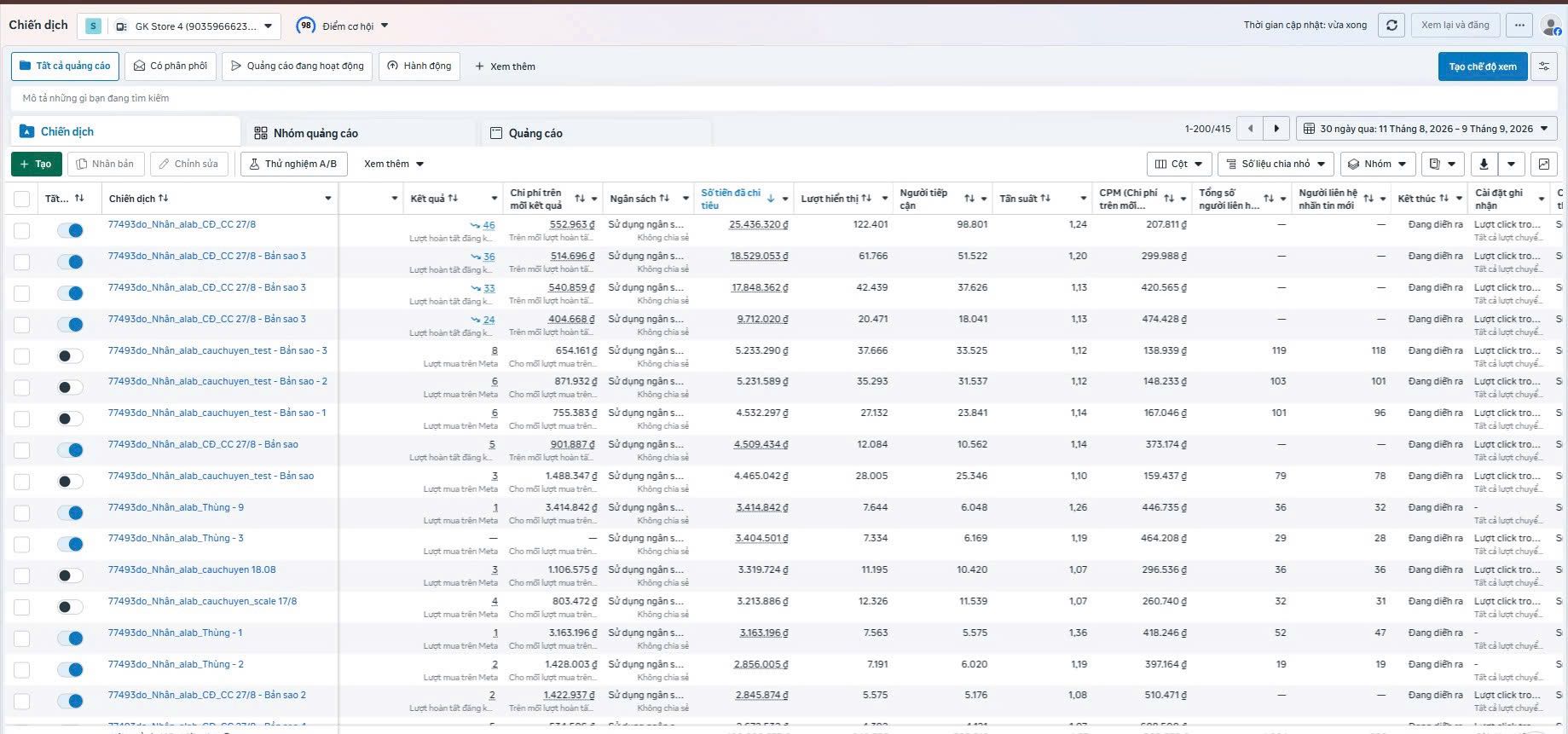This screenshot has height=734, width=1568.
Task: Open the 30 ngày qua date range picker
Action: coord(1427,129)
